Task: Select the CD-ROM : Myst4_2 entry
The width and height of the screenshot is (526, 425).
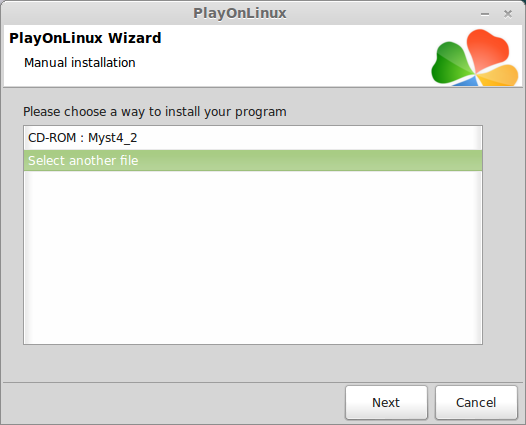Action: (x=253, y=138)
